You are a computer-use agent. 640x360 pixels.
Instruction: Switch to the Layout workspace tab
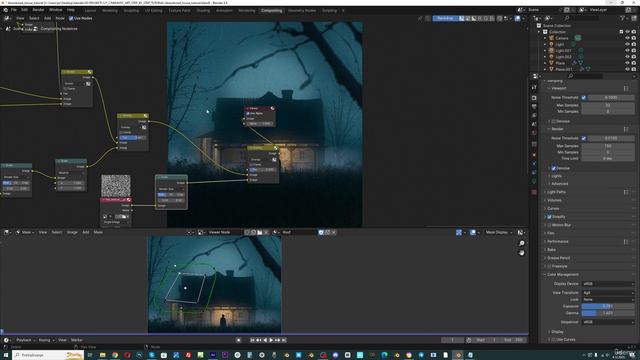tap(91, 10)
